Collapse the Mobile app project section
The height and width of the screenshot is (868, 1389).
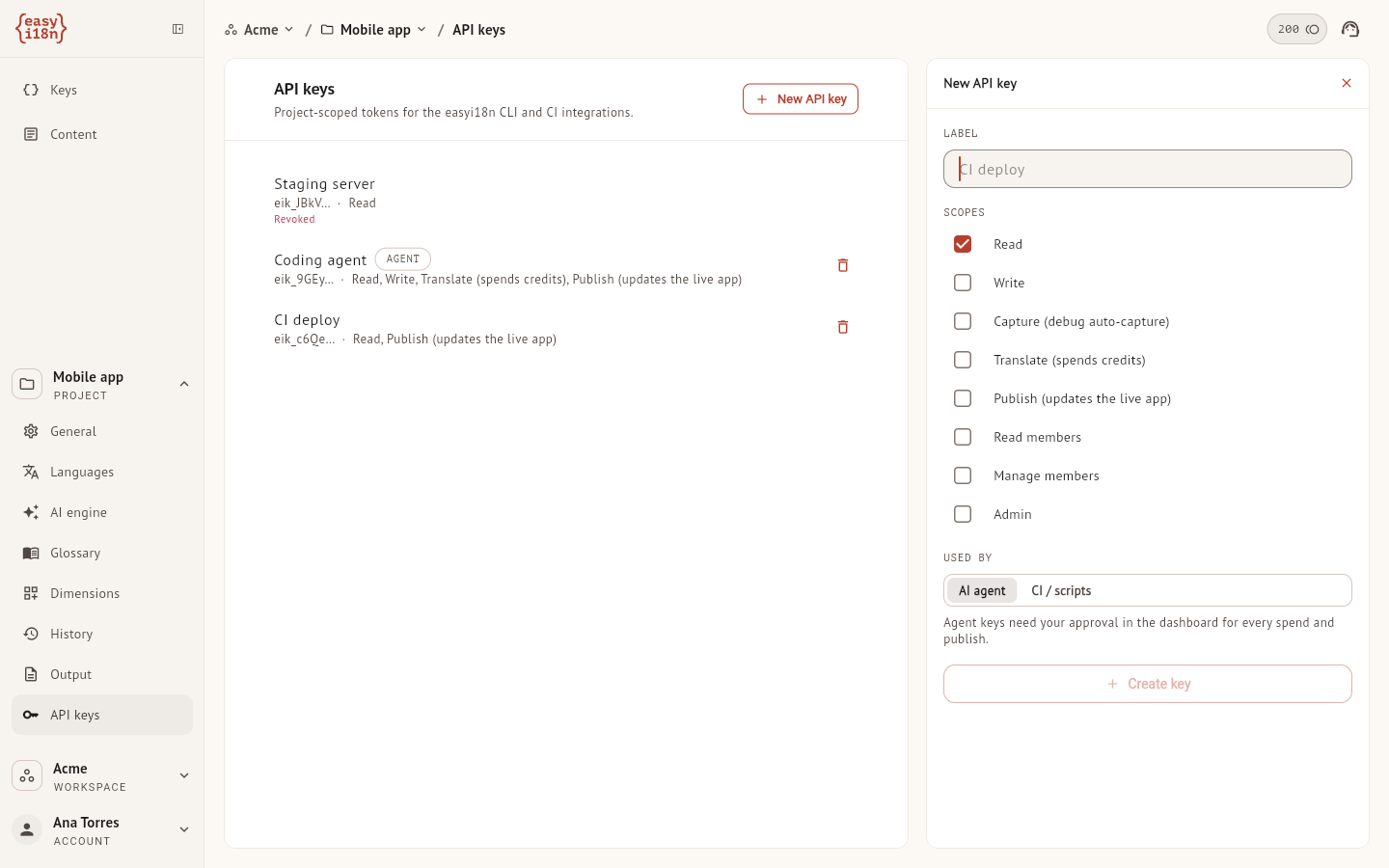184,384
